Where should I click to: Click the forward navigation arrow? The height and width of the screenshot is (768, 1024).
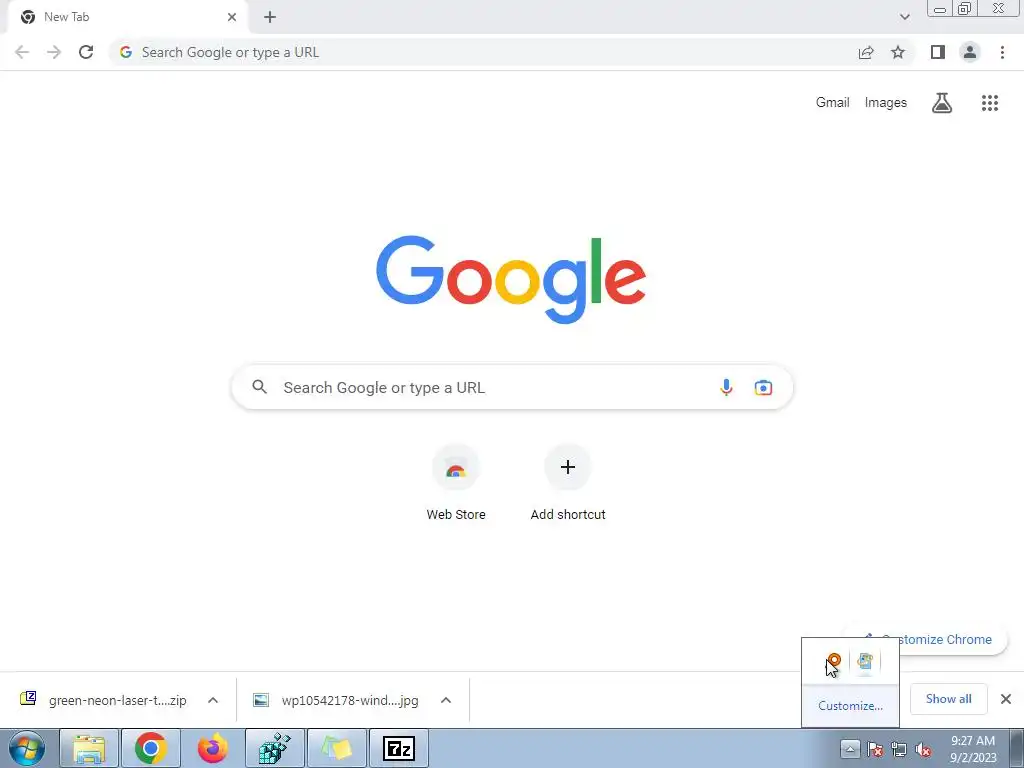point(54,52)
